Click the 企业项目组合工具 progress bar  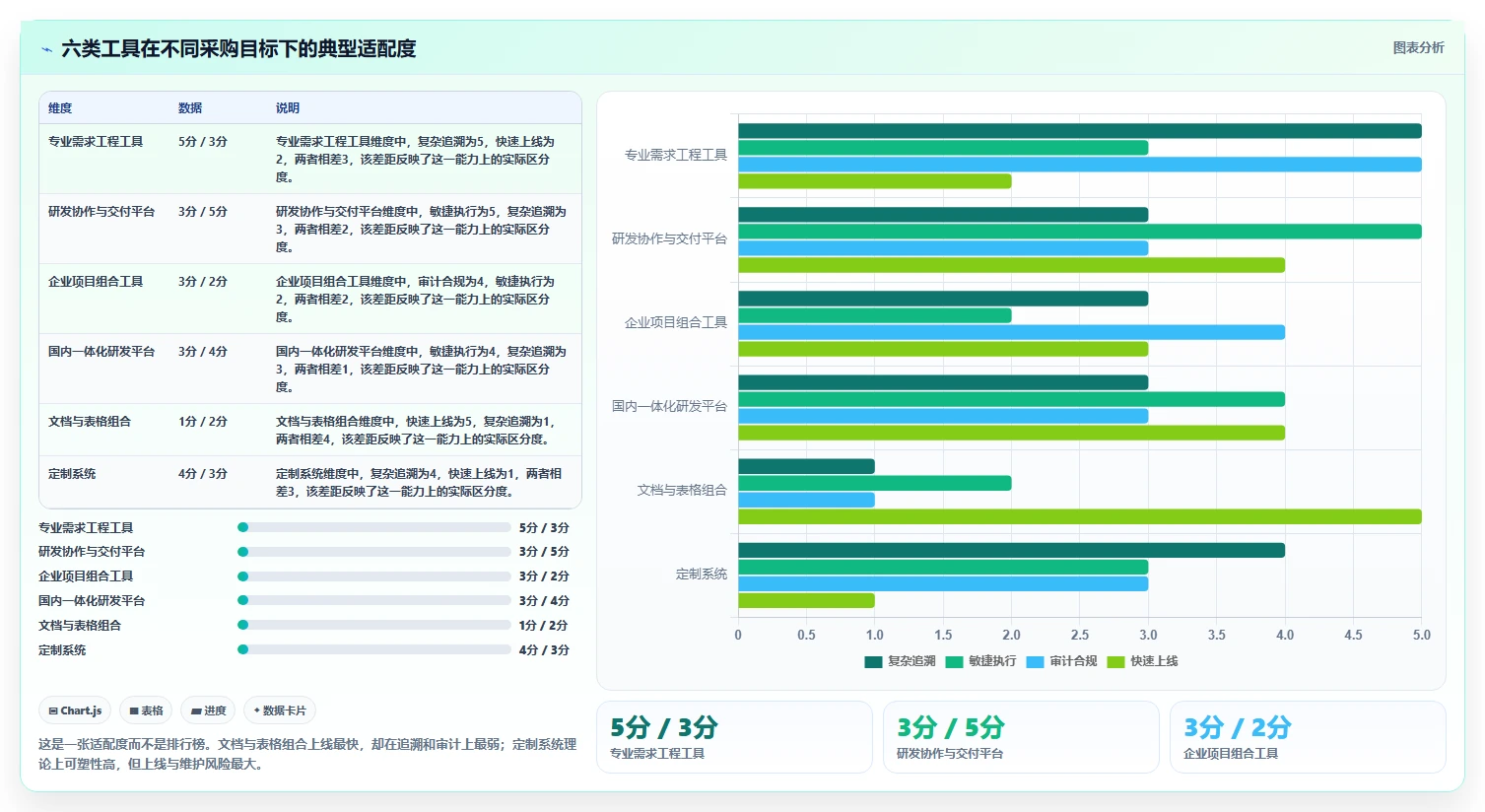pyautogui.click(x=374, y=576)
